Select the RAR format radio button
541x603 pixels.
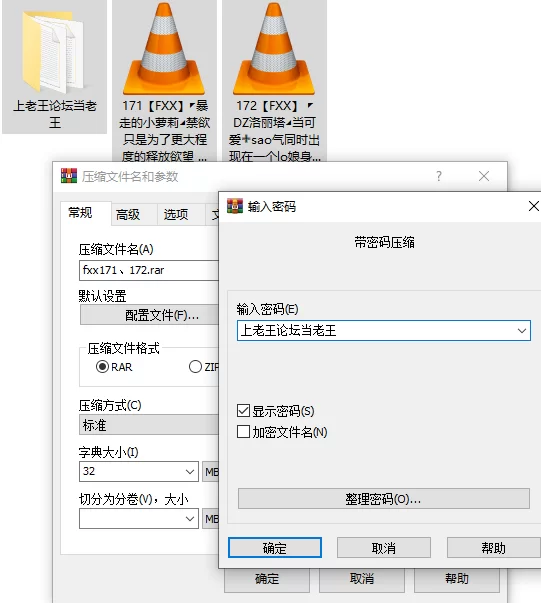click(x=102, y=366)
